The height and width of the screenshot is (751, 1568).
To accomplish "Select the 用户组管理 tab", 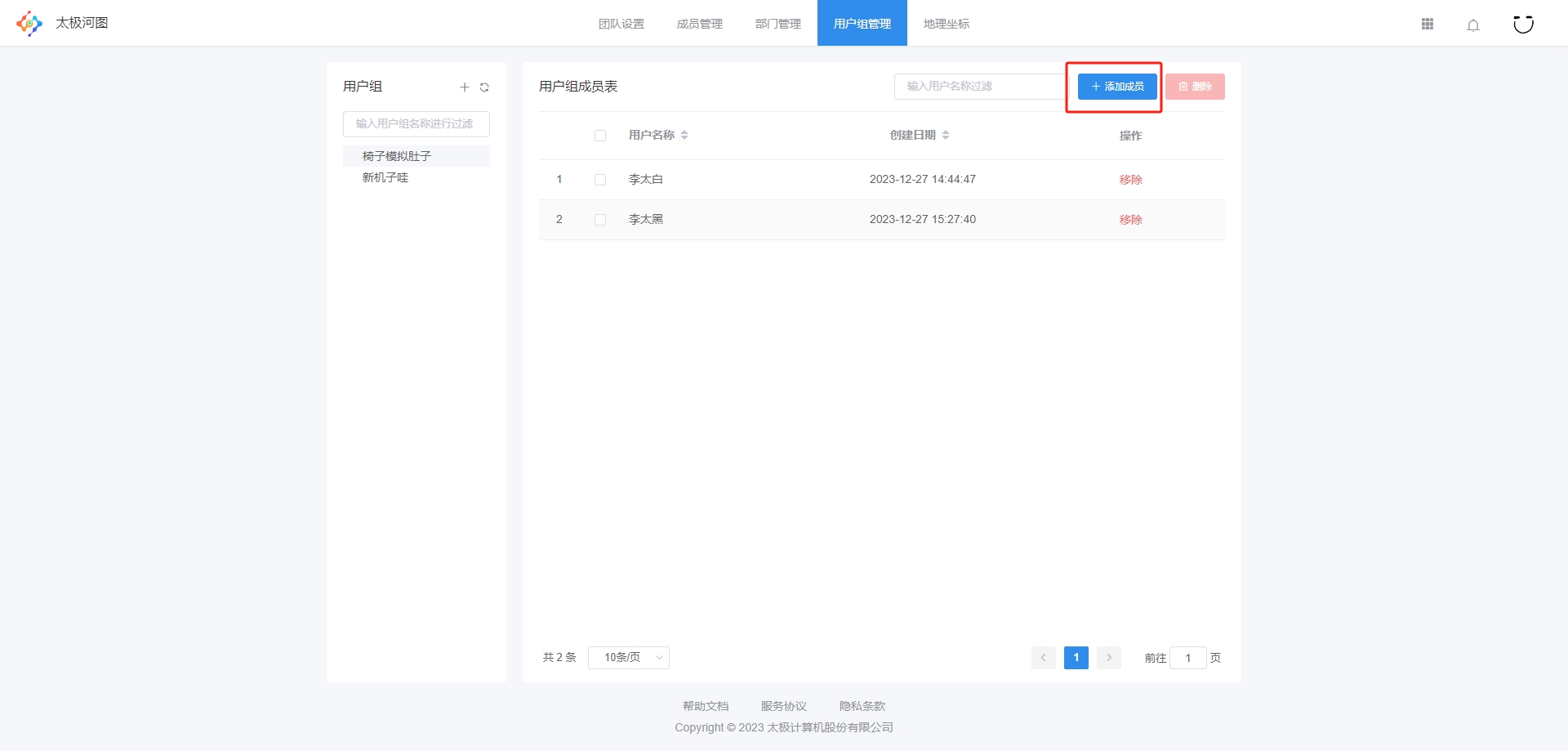I will point(862,24).
